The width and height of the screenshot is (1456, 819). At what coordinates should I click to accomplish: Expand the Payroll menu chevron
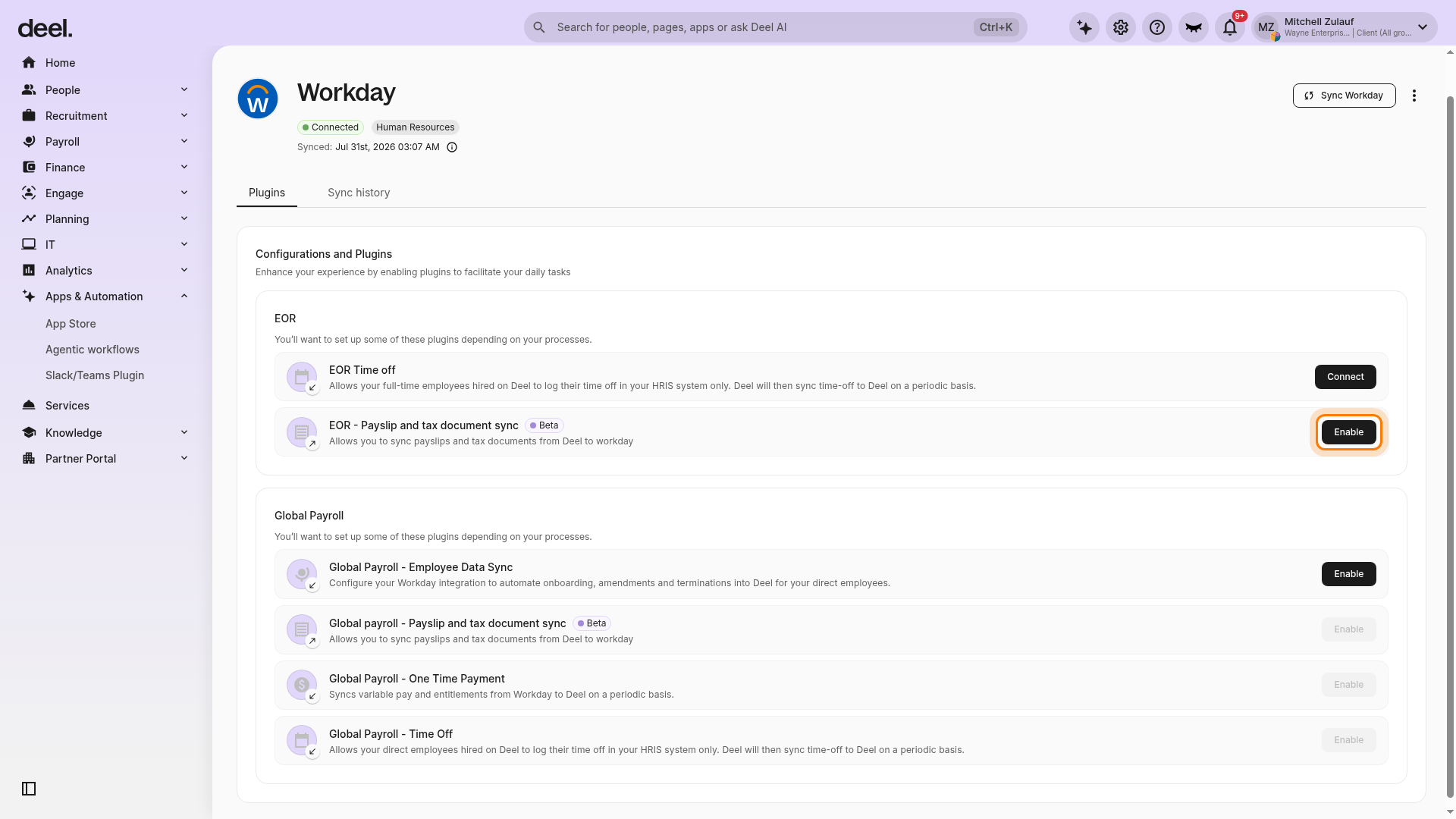coord(184,141)
